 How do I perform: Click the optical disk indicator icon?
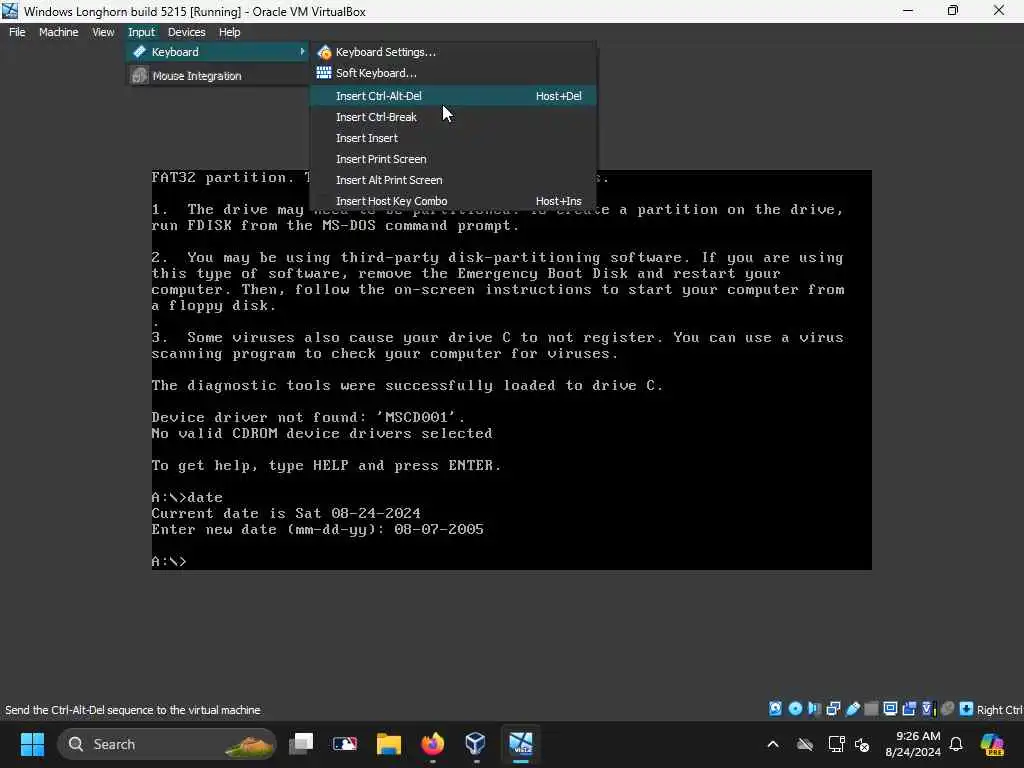pos(795,709)
